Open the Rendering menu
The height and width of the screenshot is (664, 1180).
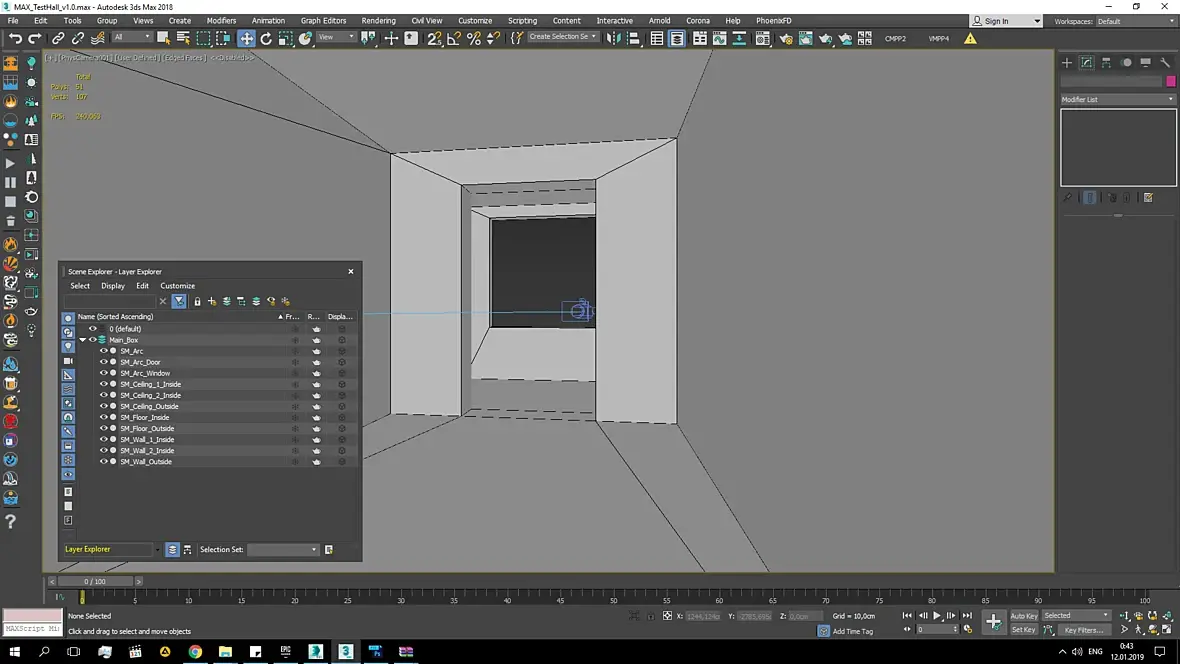pos(378,20)
